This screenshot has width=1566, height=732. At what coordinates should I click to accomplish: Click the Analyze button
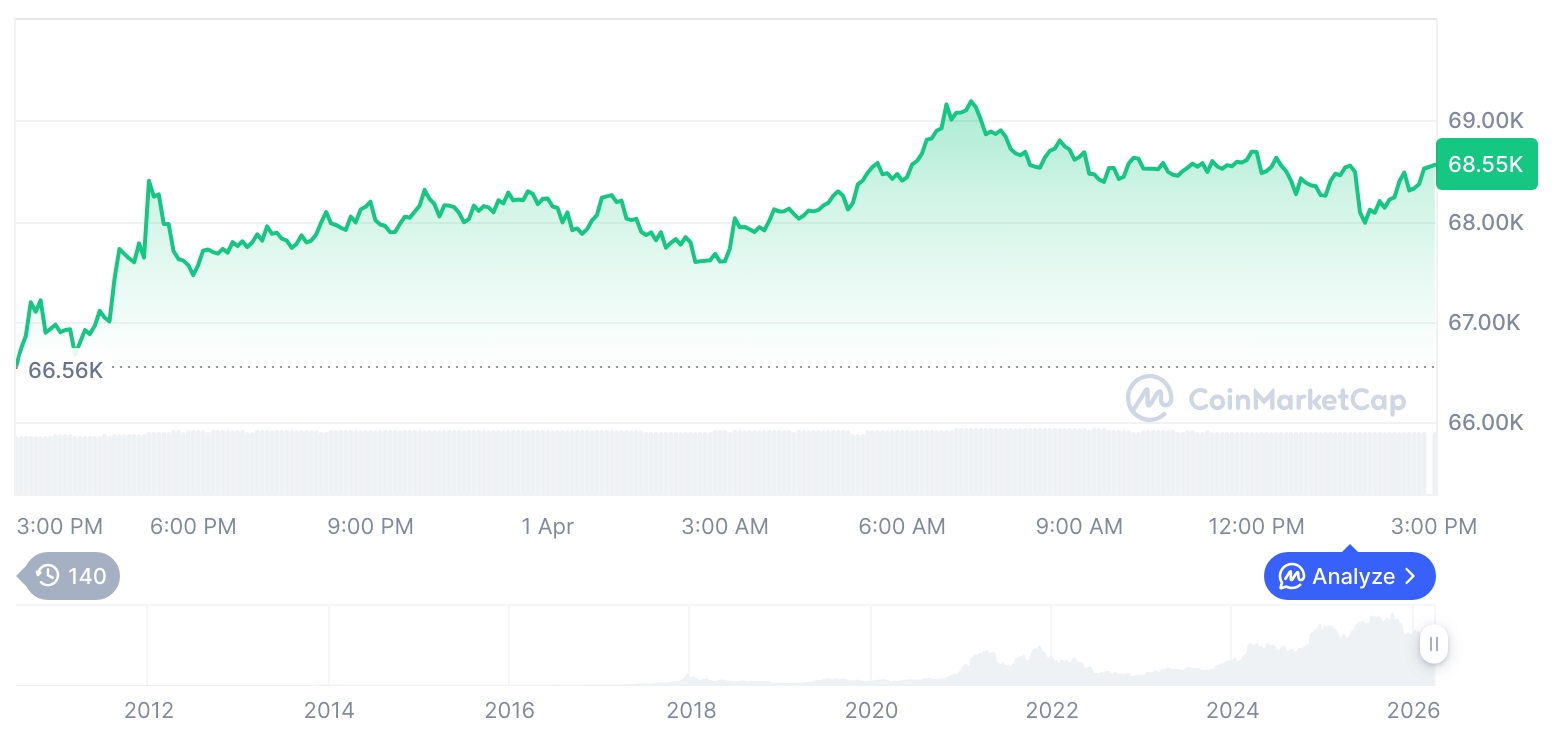[x=1349, y=576]
